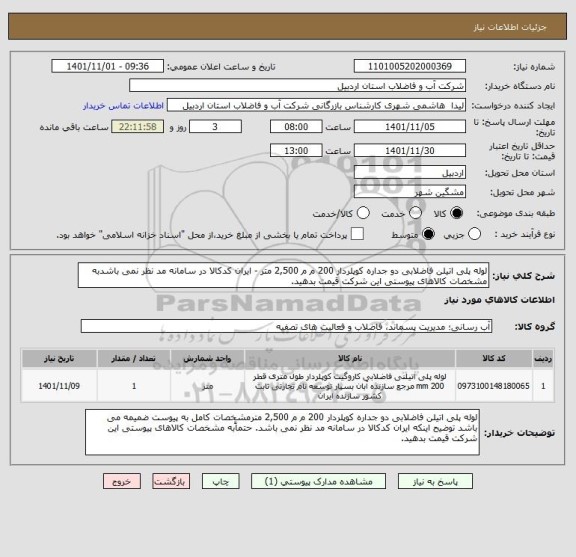
Task: Click the price validity date 1401/11/30
Action: (410, 150)
